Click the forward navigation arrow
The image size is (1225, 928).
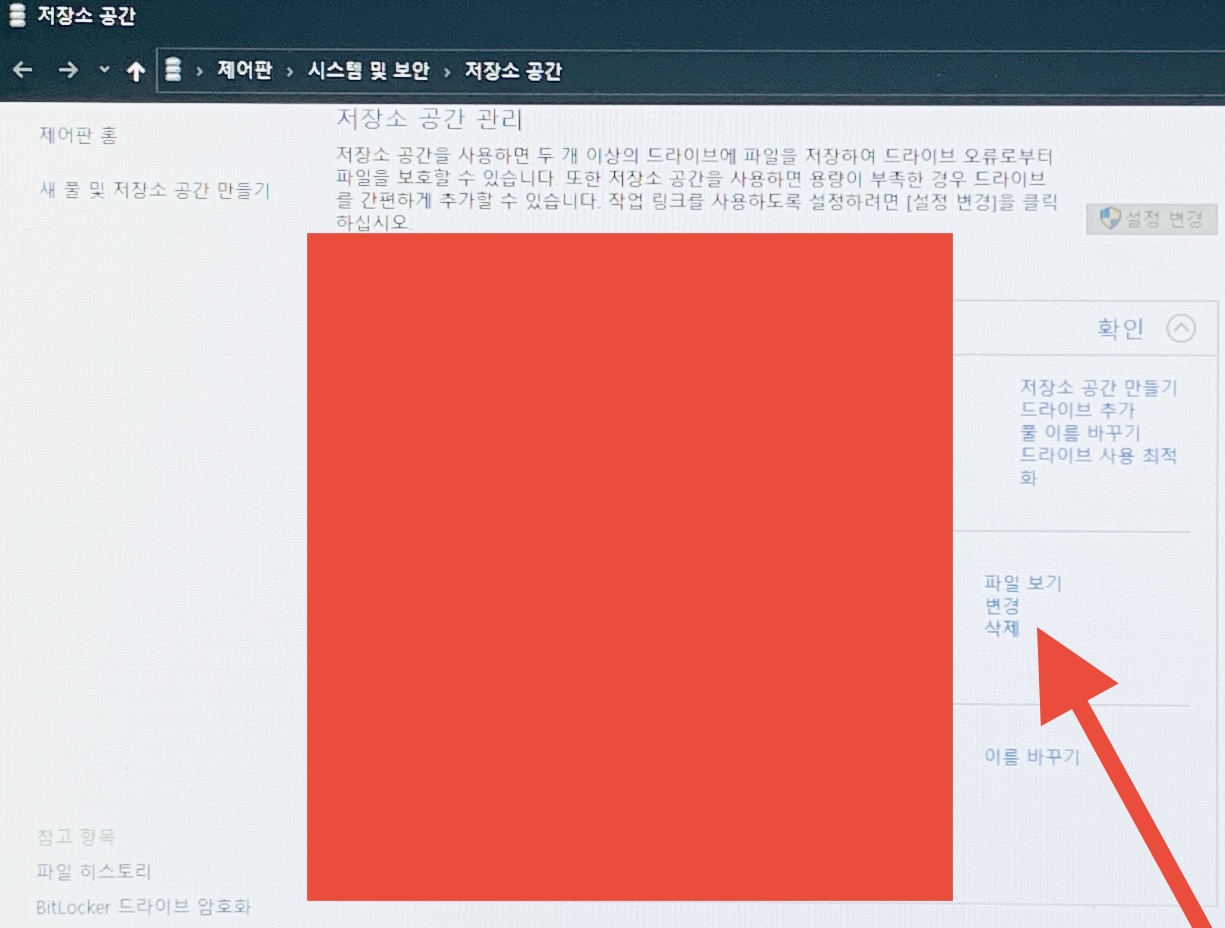coord(67,71)
